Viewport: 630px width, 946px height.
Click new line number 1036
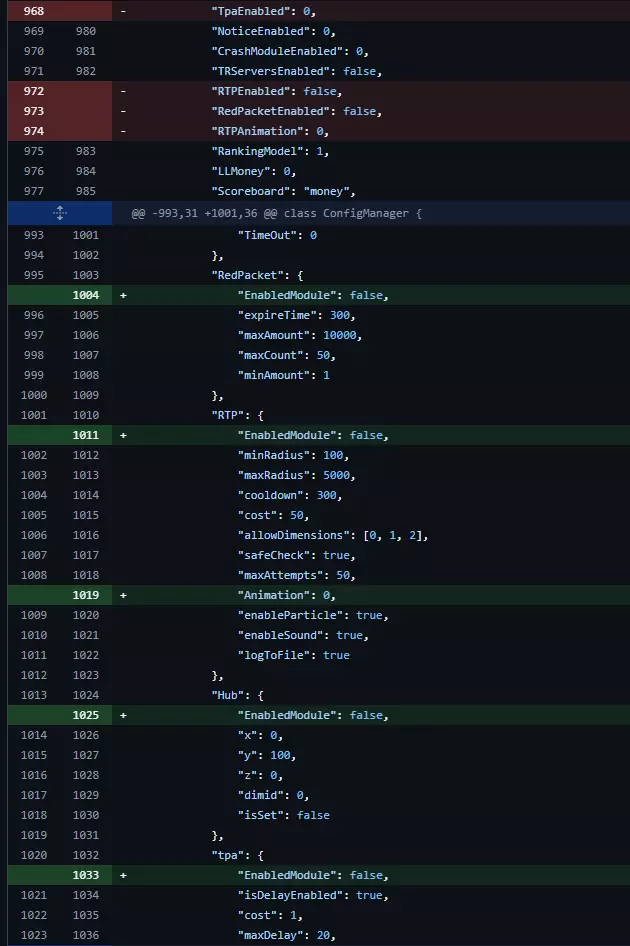(86, 935)
